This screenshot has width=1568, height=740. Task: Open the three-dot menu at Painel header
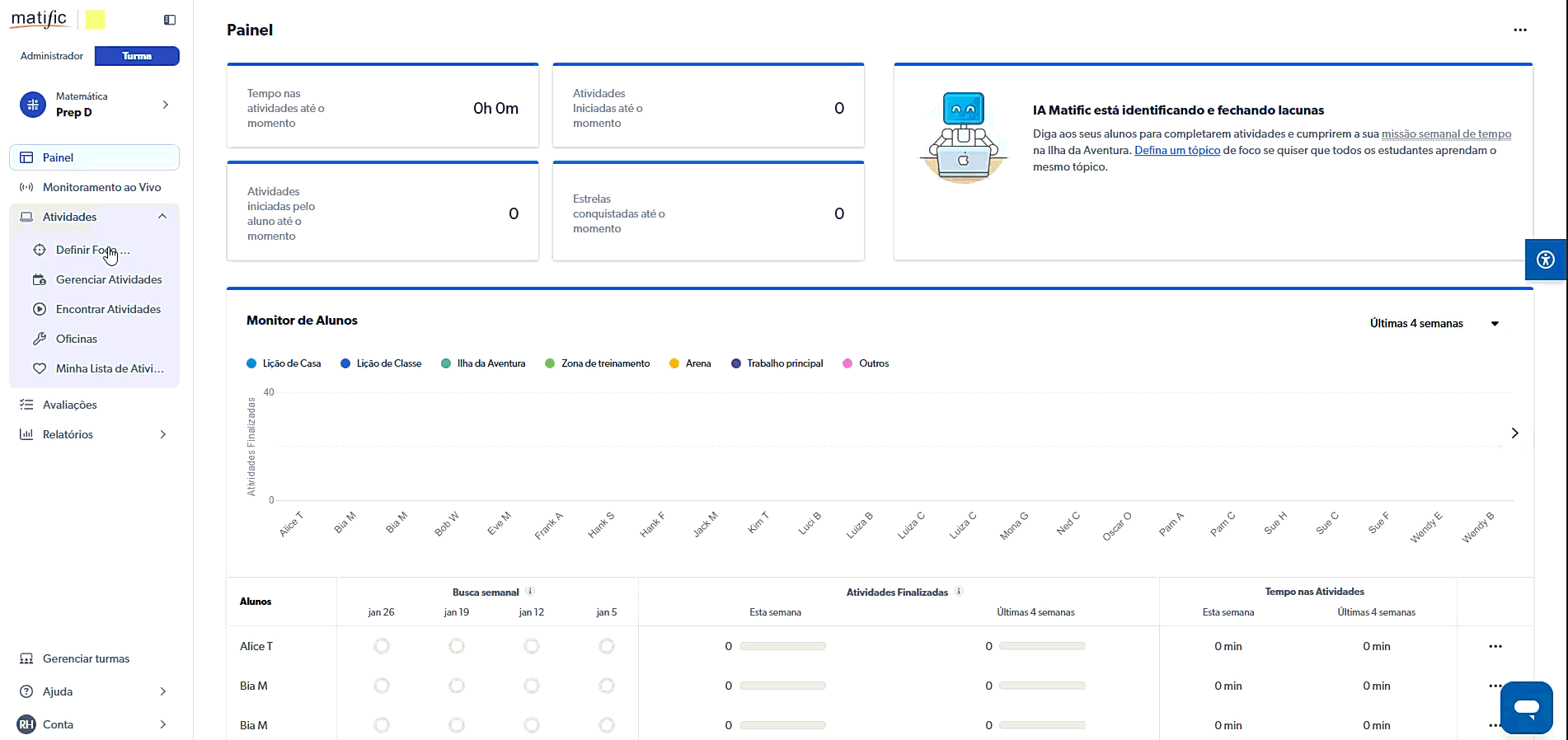click(1519, 30)
